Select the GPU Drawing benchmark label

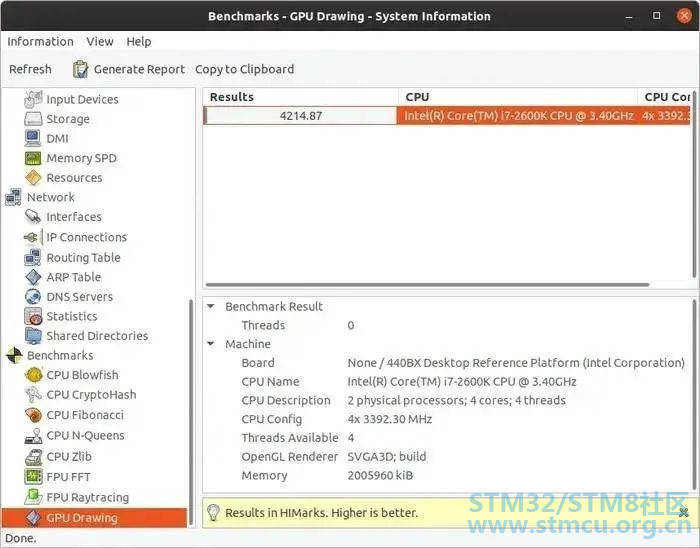pos(82,518)
